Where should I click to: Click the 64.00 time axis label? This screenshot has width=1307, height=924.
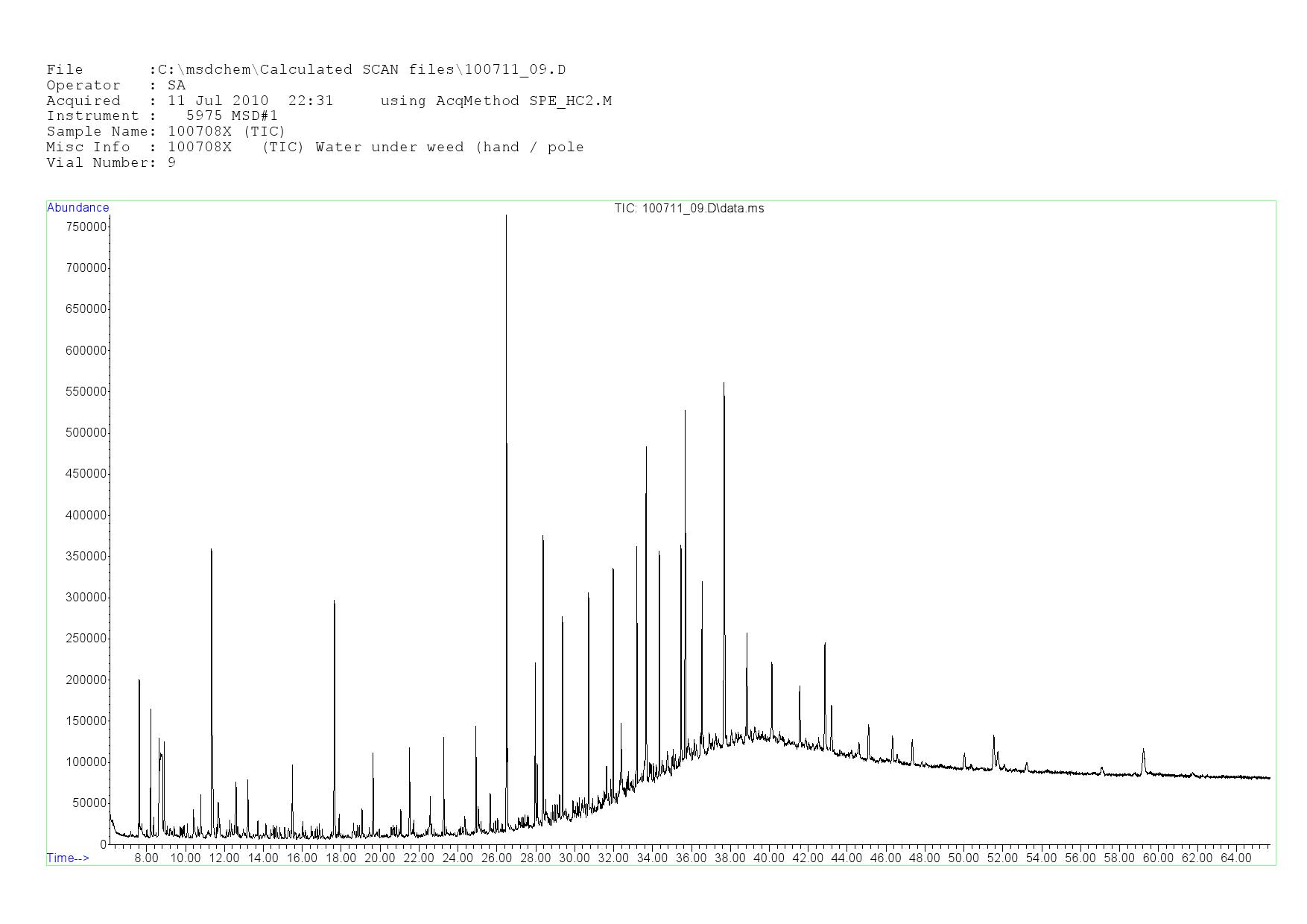[1235, 858]
